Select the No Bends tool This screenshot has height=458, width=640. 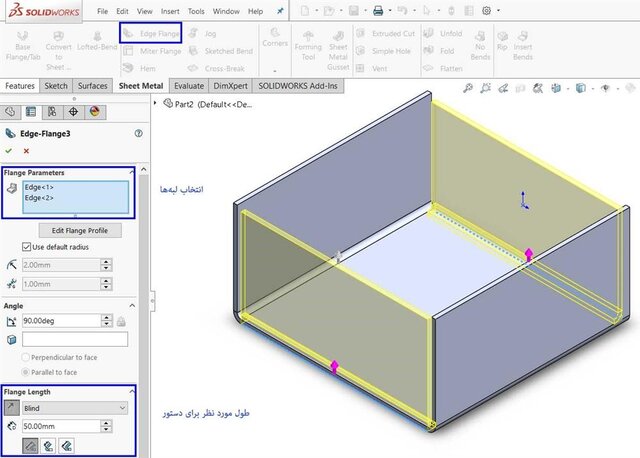pyautogui.click(x=480, y=46)
